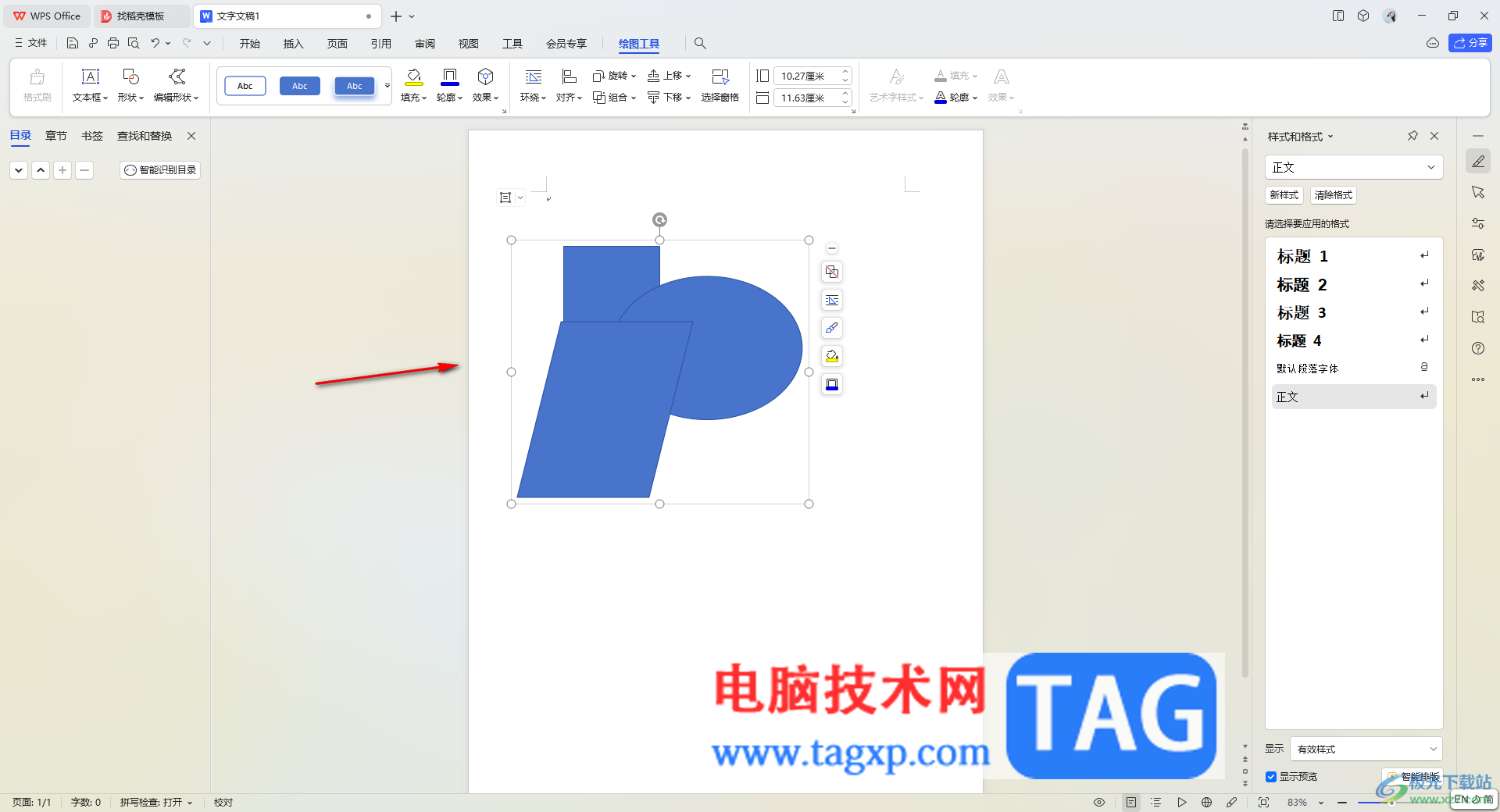The width and height of the screenshot is (1500, 812).
Task: Open the Bring Forward dropdown
Action: (670, 76)
